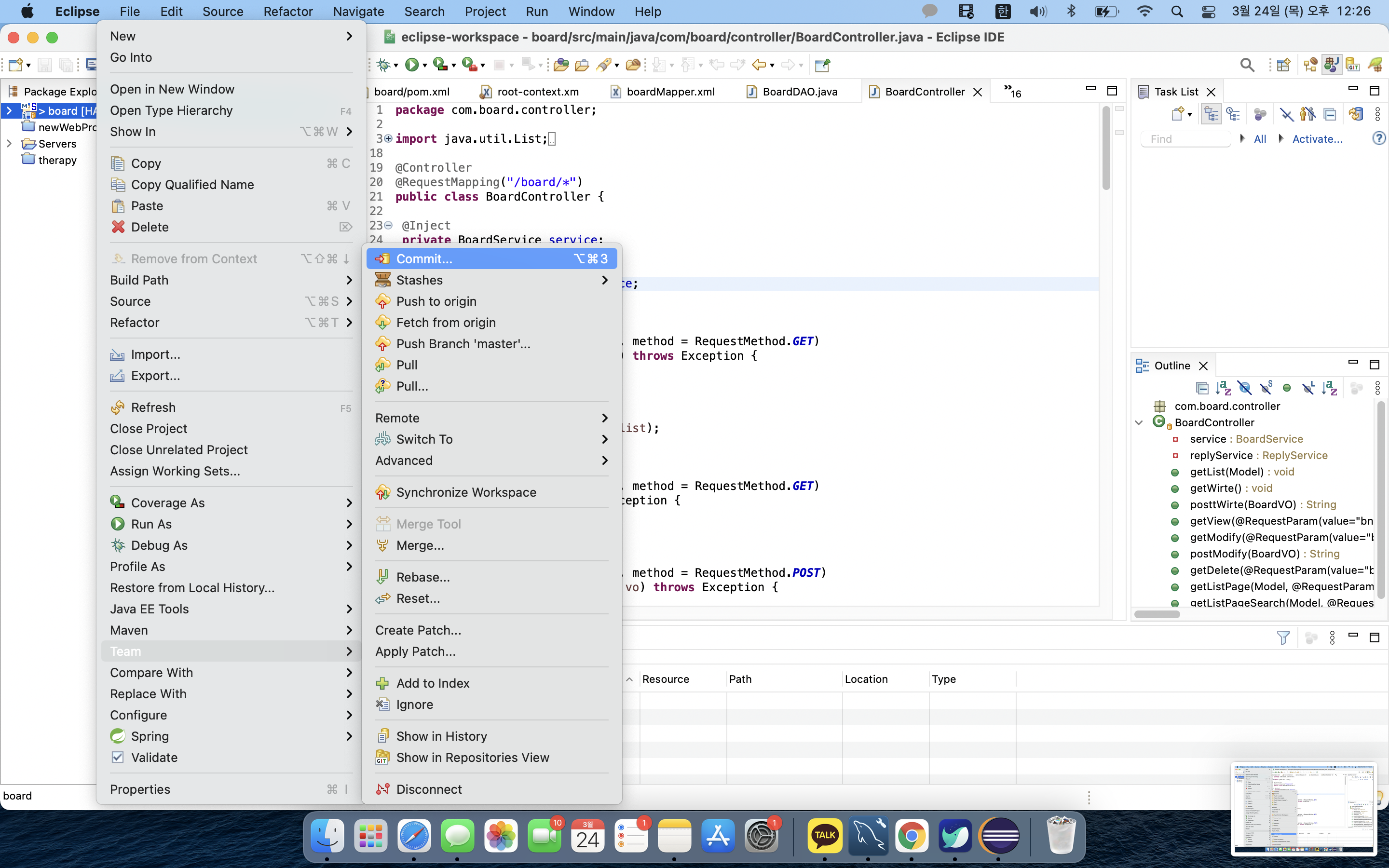Click the Hide Fields icon in Outline

1244,388
